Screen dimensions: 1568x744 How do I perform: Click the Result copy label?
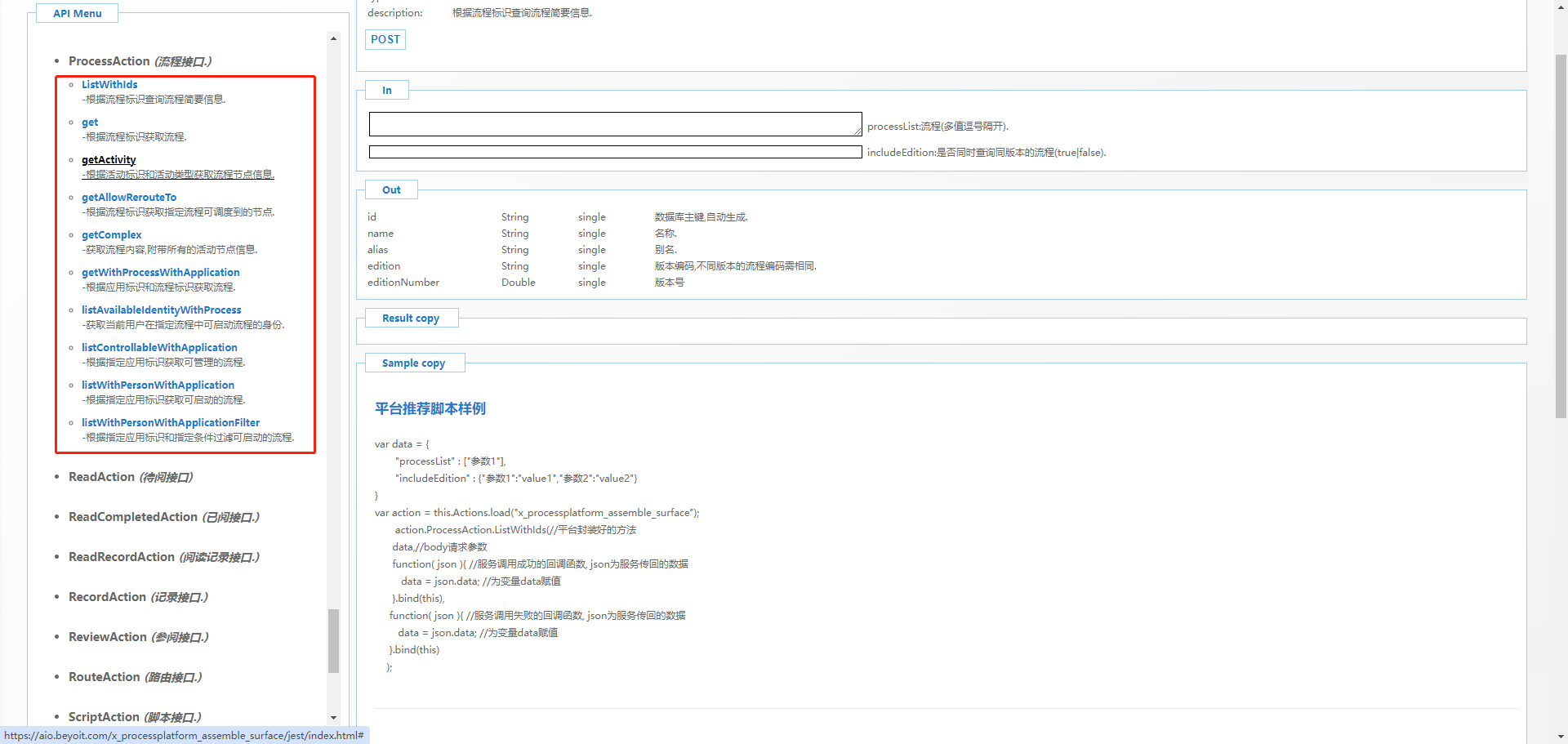coord(411,319)
